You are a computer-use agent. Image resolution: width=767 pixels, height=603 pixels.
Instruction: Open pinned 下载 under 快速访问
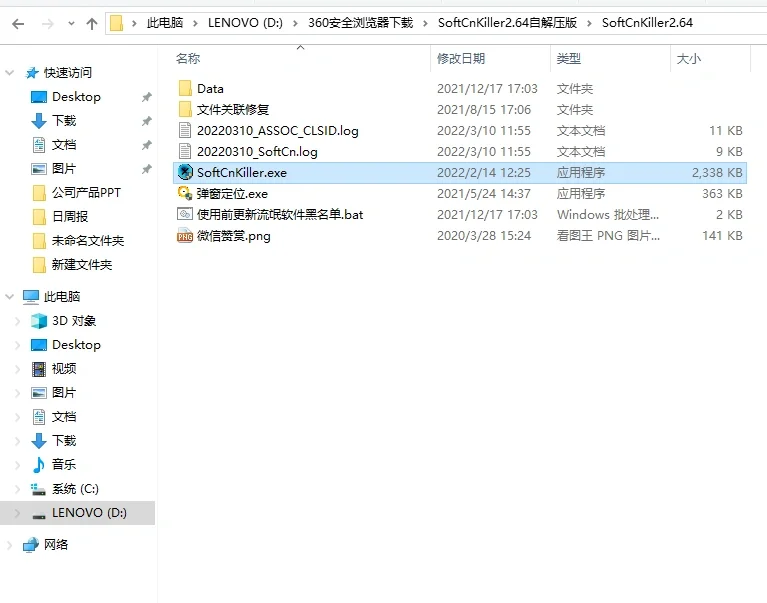pos(64,121)
